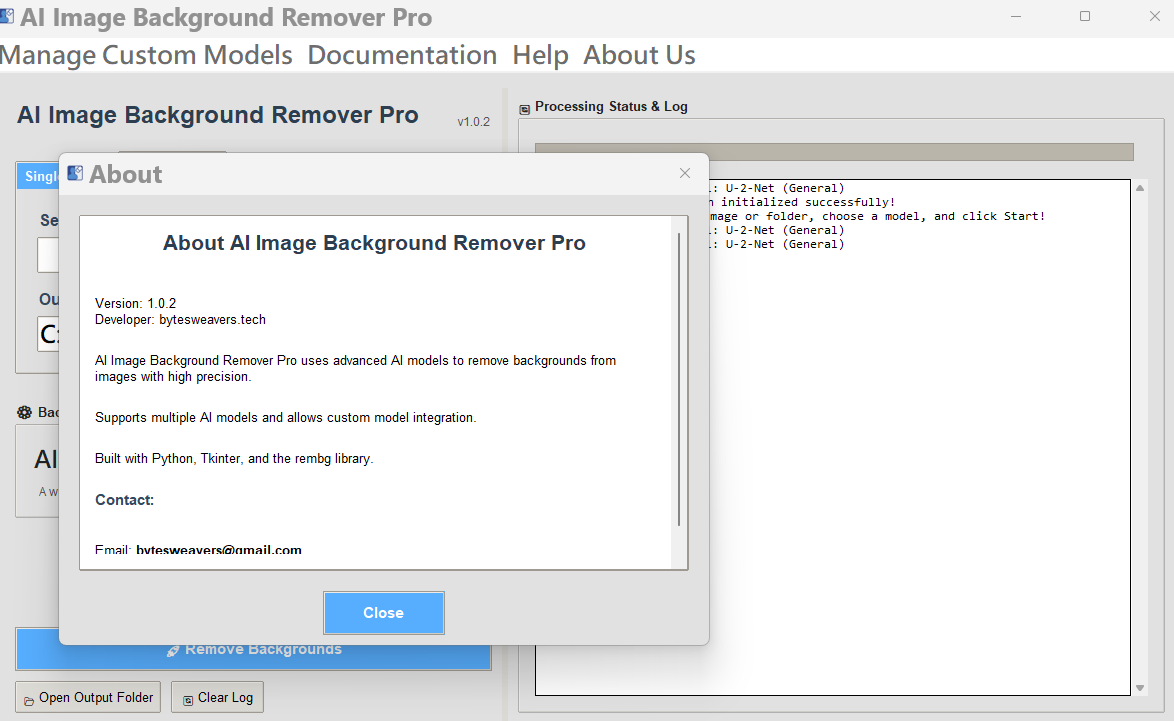Minimize the main application window

pyautogui.click(x=1017, y=17)
